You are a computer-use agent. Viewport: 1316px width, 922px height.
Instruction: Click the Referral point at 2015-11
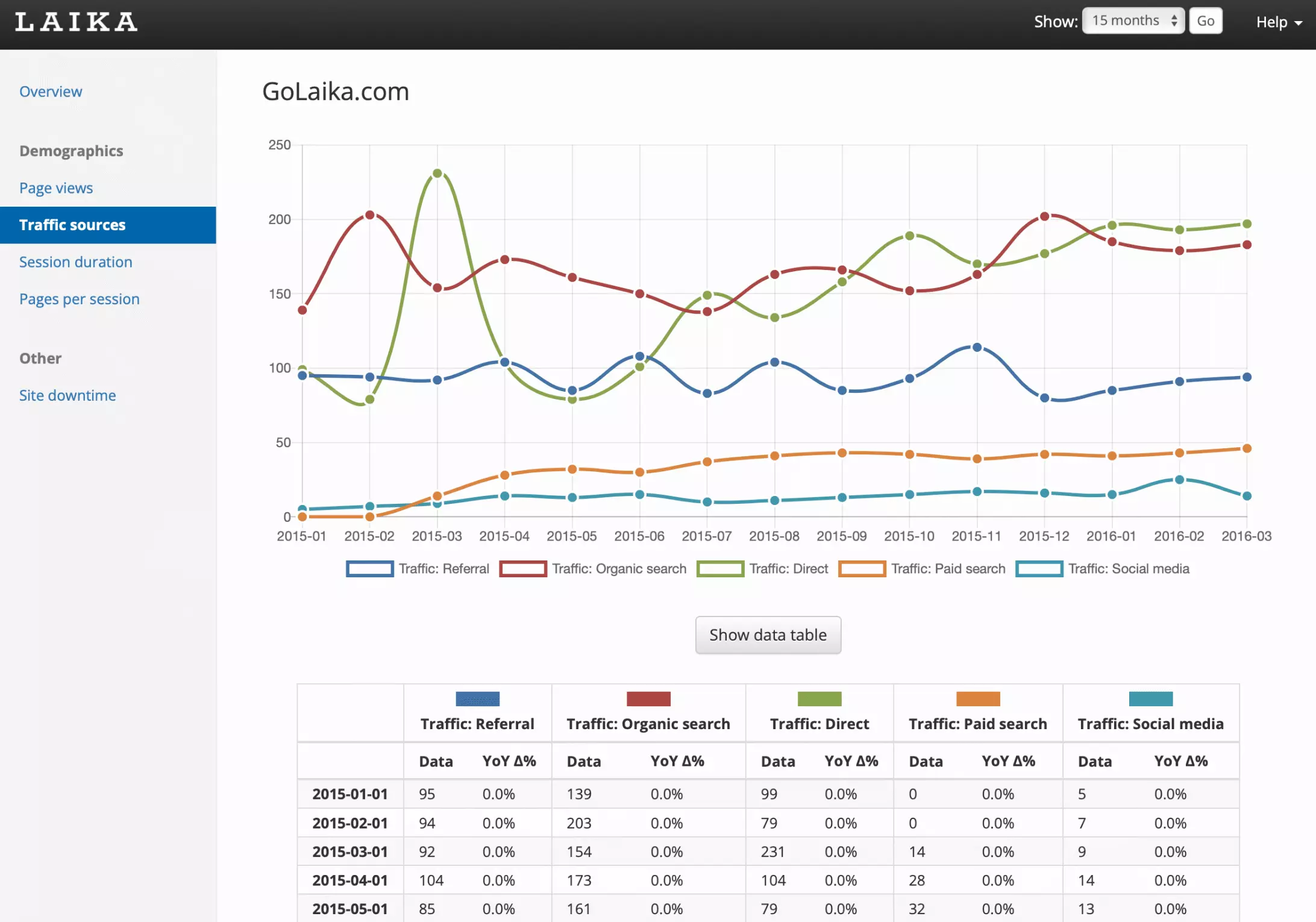[x=977, y=347]
